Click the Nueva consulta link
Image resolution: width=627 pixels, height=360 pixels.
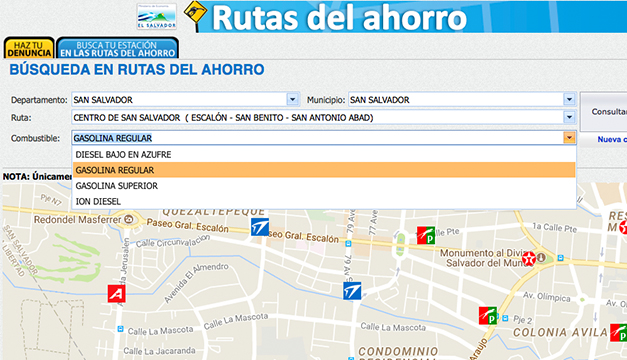tap(611, 139)
